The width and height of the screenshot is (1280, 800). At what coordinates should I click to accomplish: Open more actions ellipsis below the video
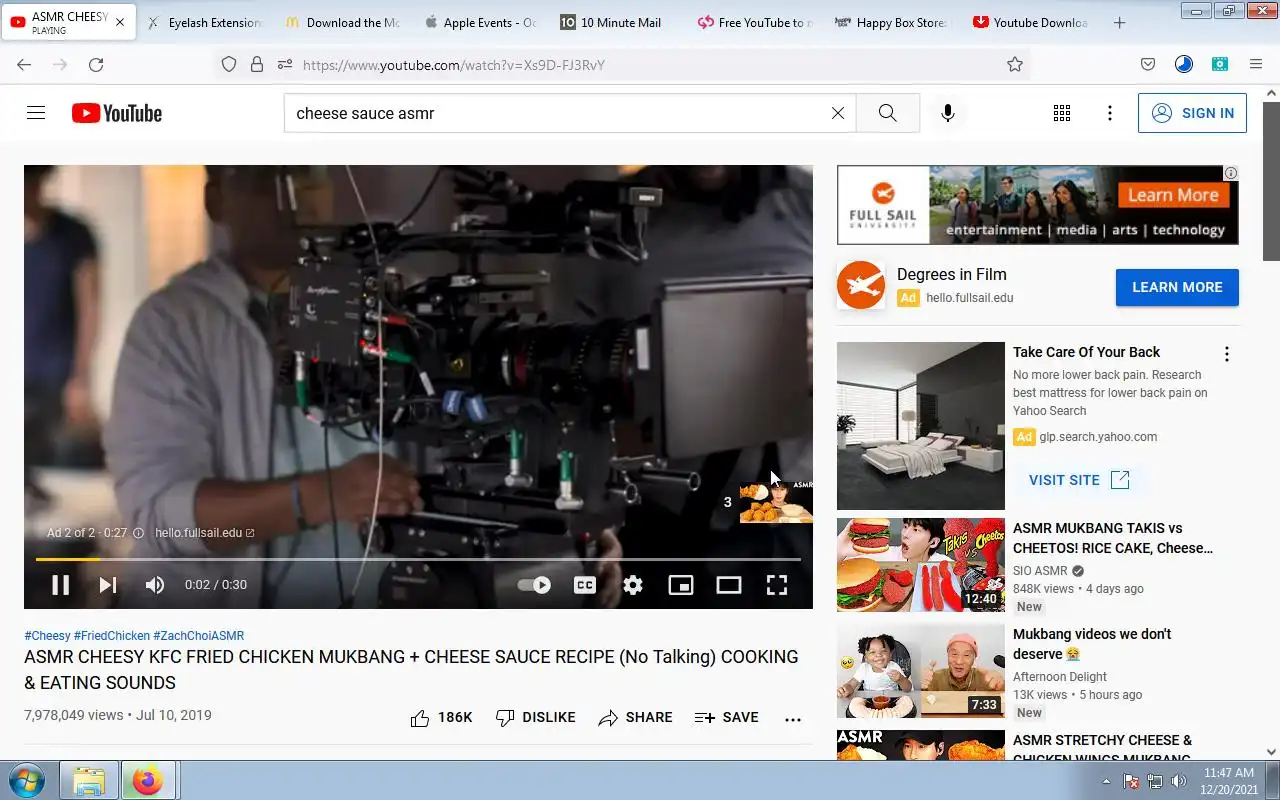pos(793,718)
